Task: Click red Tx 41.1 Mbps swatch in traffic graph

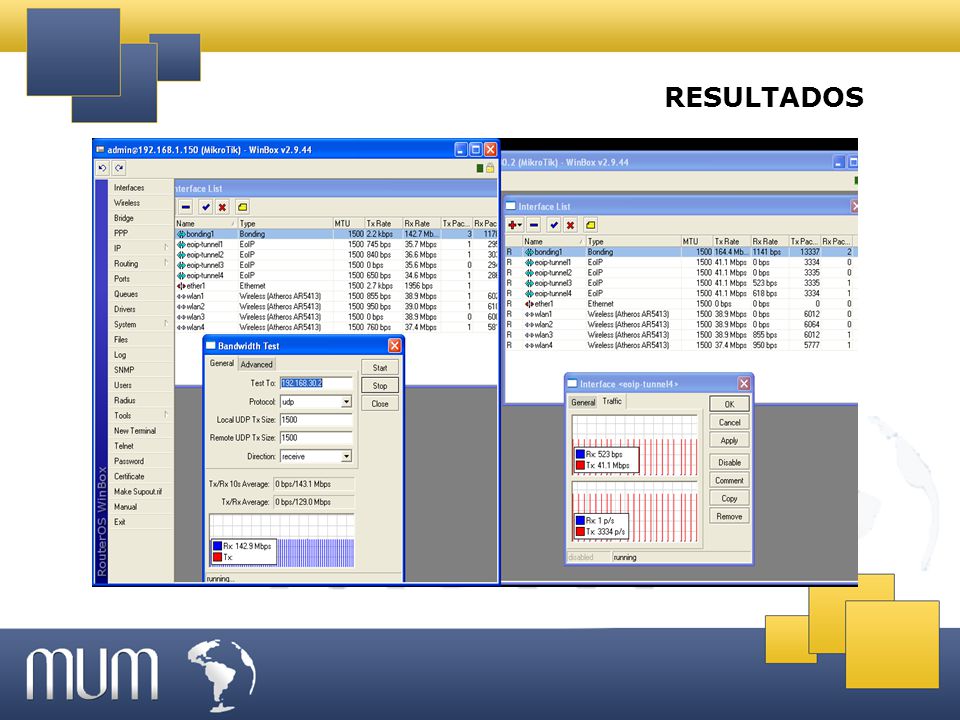Action: tap(580, 465)
